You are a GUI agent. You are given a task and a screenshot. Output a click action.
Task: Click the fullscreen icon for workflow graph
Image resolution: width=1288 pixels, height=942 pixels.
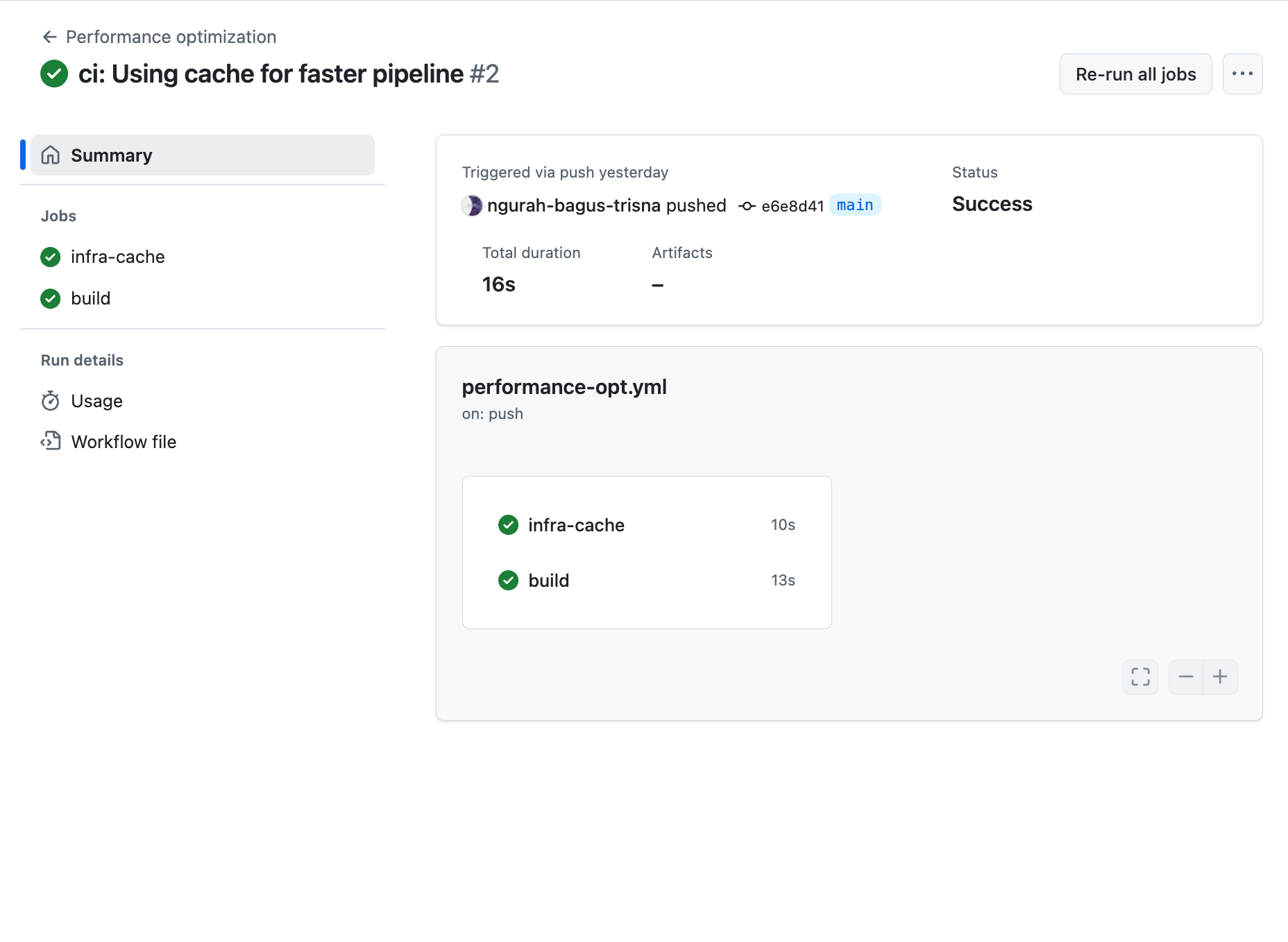click(1140, 676)
